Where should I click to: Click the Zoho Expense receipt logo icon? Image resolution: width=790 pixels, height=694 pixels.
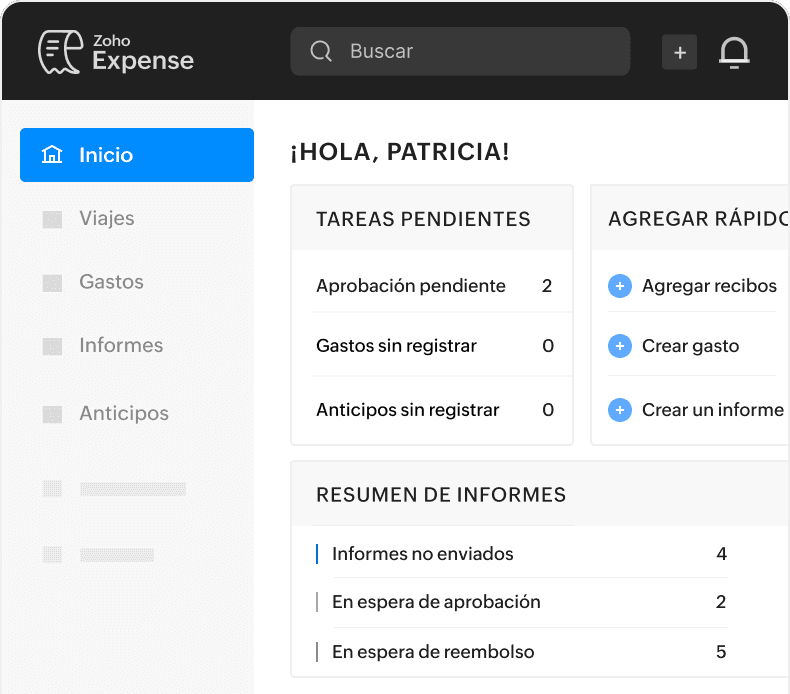tap(60, 52)
